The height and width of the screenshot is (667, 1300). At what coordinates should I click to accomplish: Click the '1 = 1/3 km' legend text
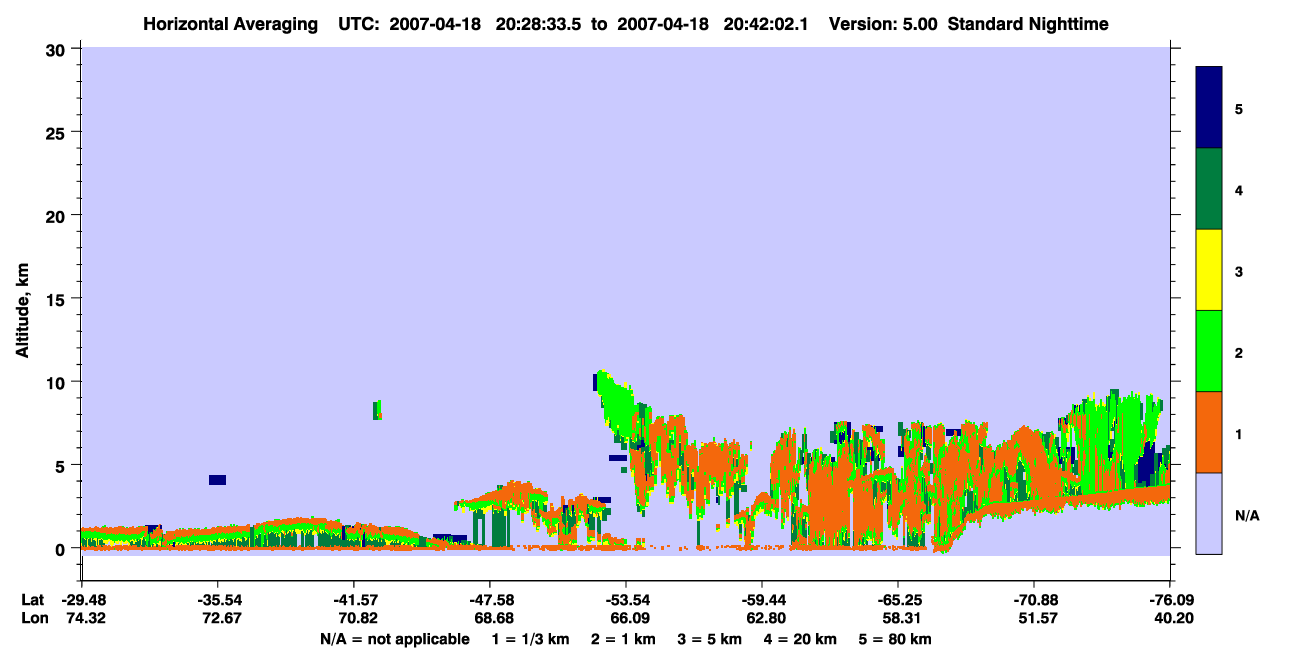531,639
